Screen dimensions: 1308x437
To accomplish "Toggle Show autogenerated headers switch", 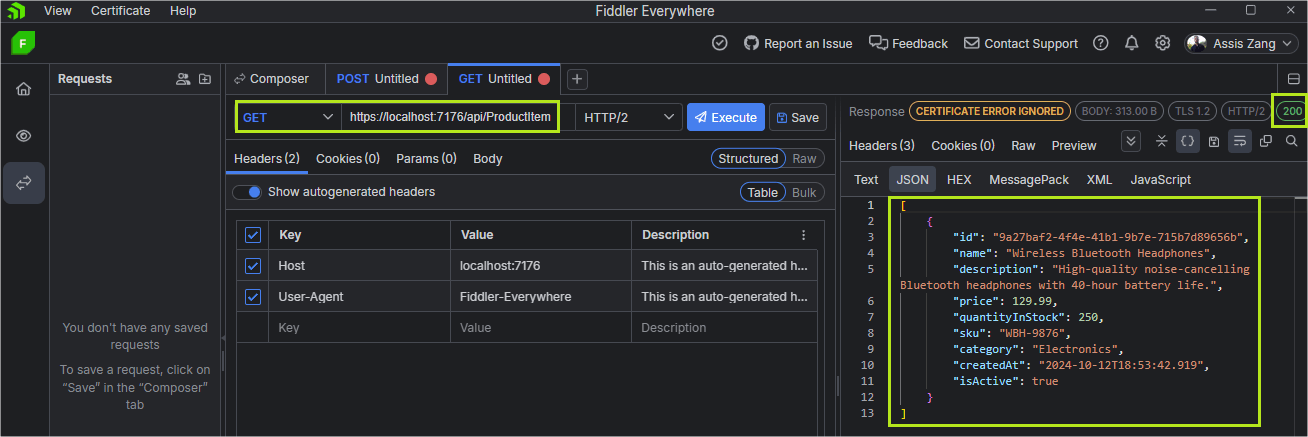I will click(247, 192).
